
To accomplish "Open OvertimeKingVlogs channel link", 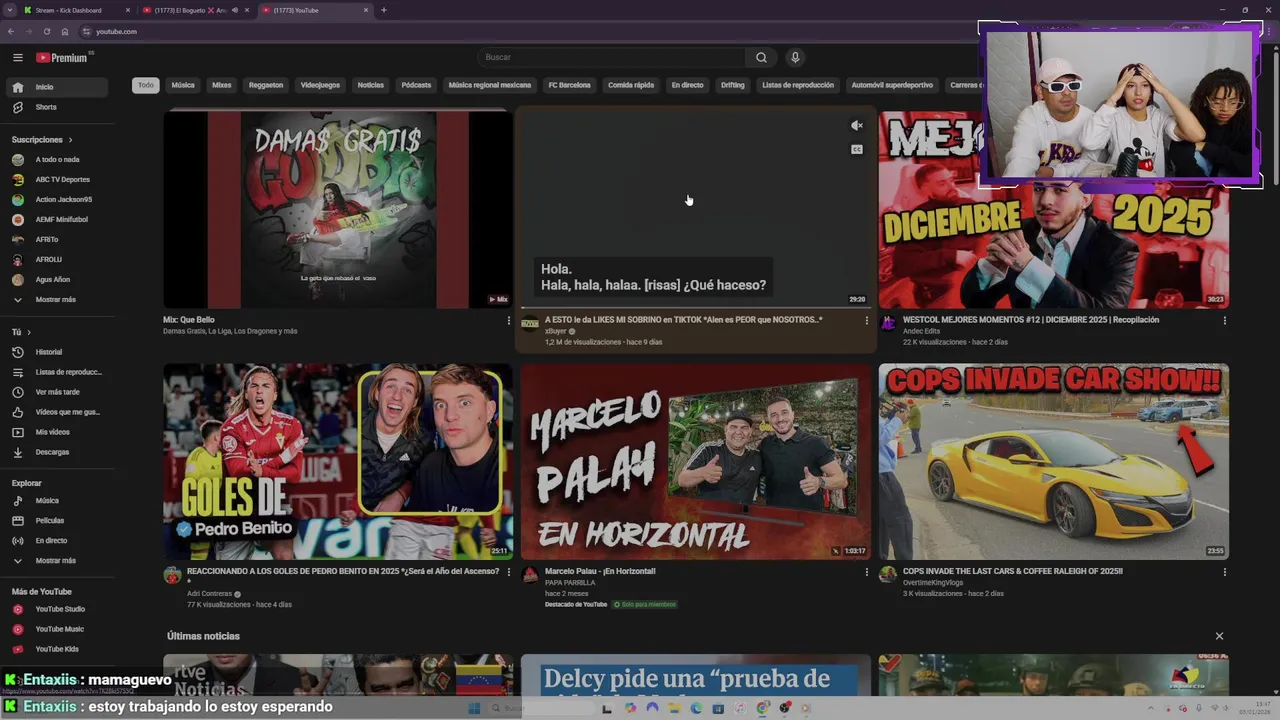I will [933, 583].
